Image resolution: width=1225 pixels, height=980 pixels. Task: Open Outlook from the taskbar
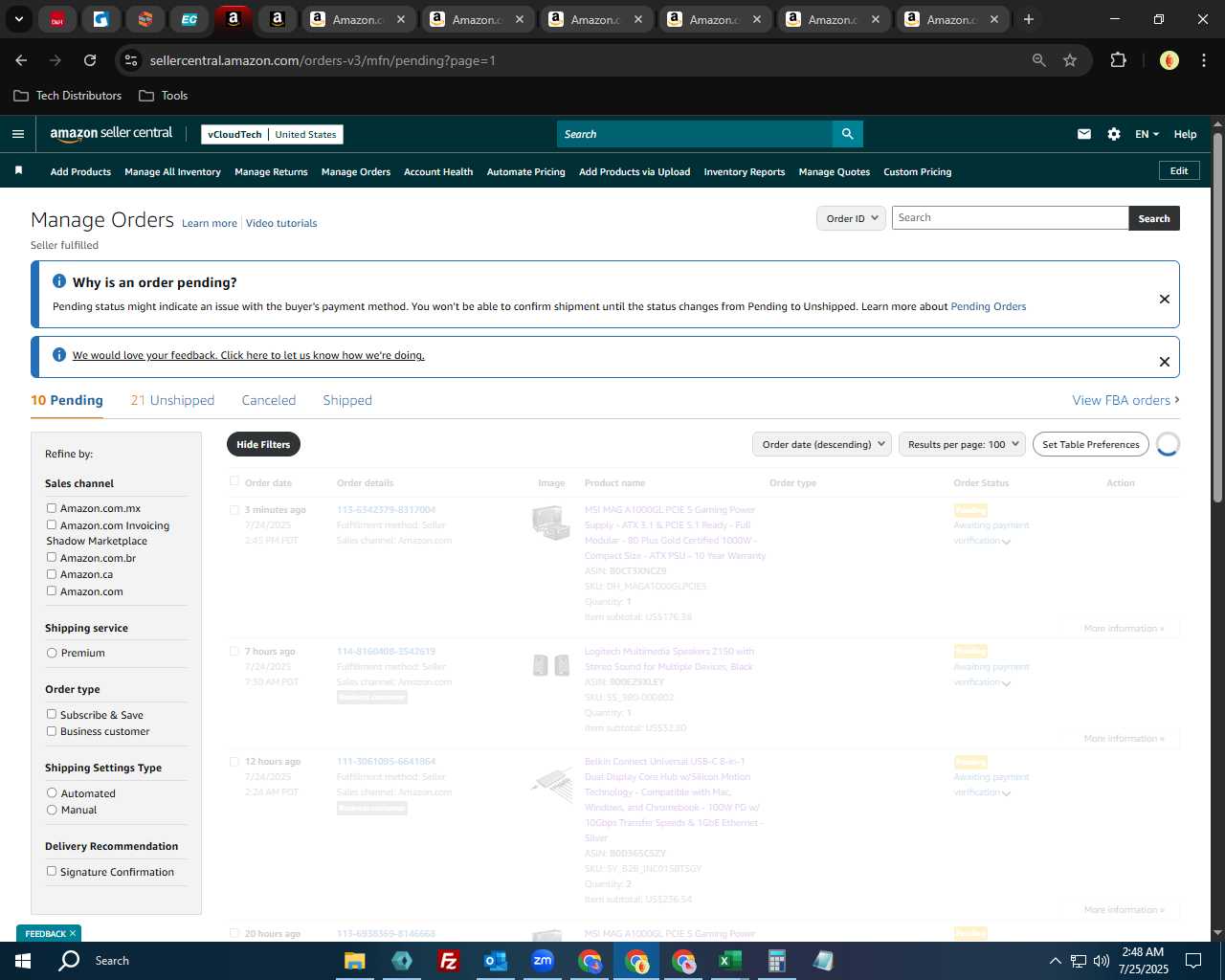[496, 961]
